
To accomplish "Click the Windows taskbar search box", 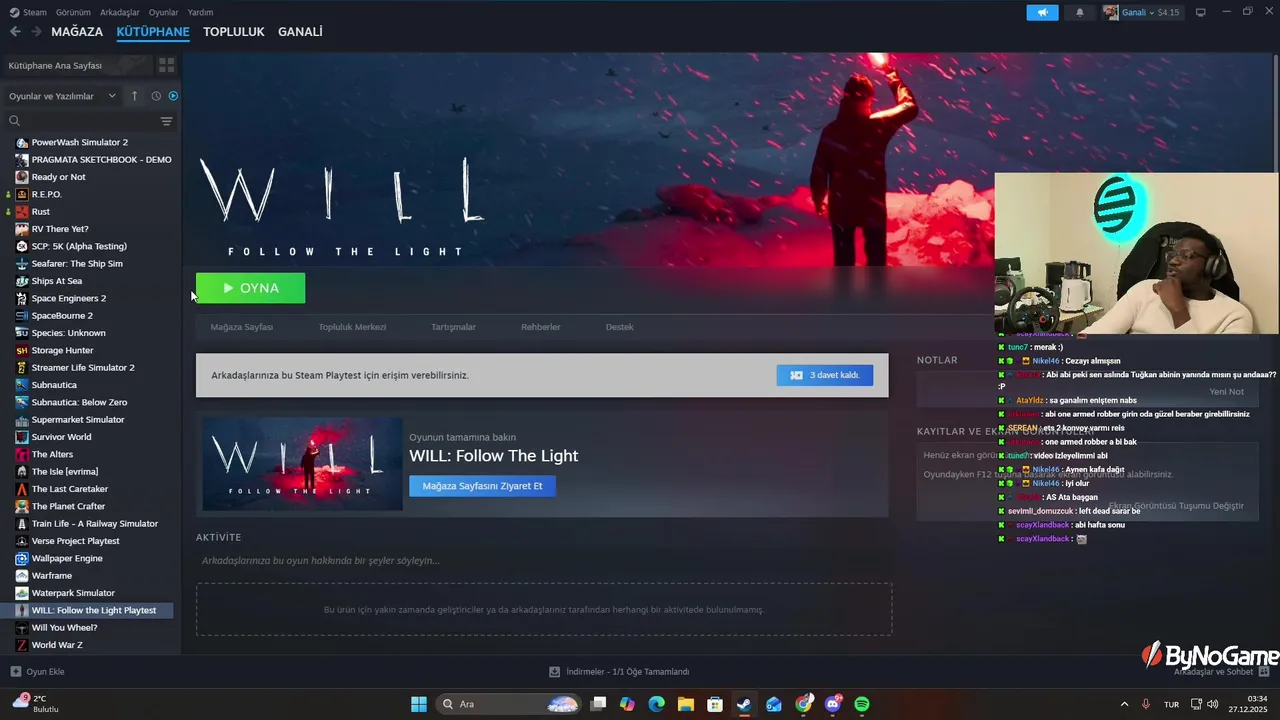I will click(x=510, y=704).
